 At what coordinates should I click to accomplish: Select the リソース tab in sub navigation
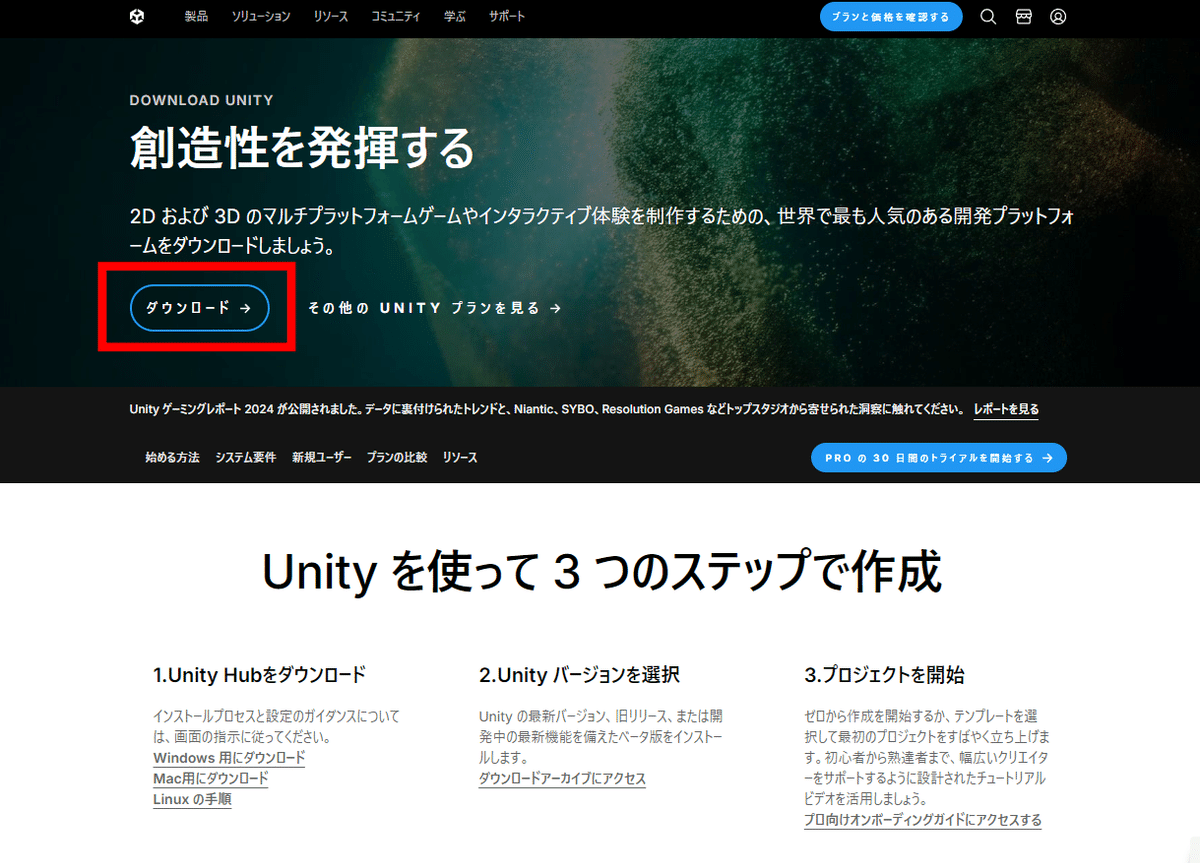click(x=460, y=457)
